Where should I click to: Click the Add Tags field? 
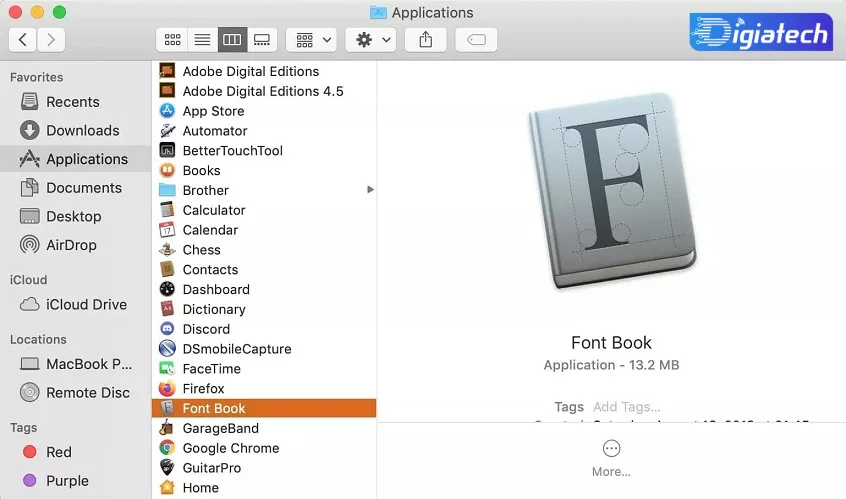point(626,407)
